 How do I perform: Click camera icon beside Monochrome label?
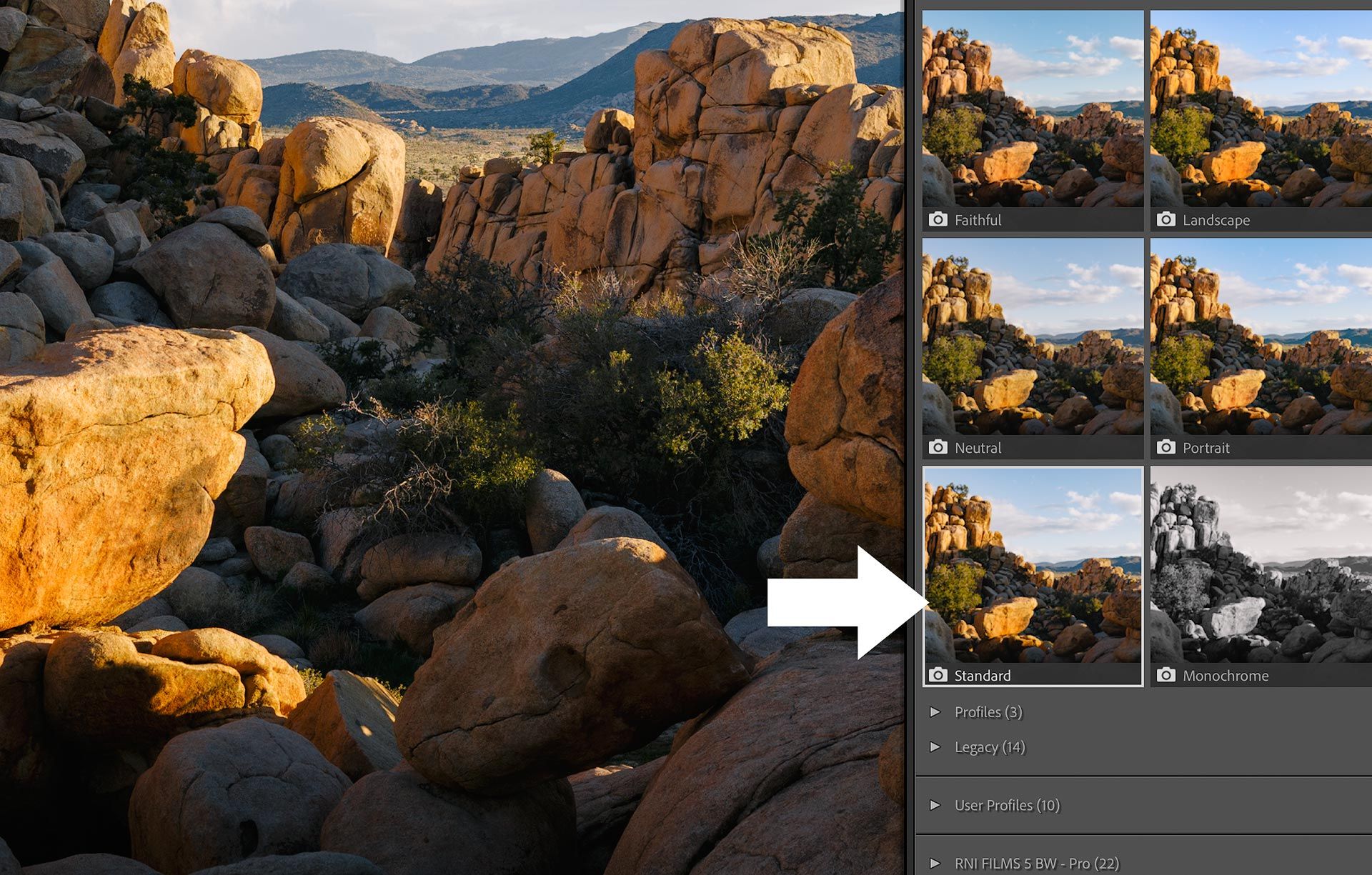[x=1166, y=675]
